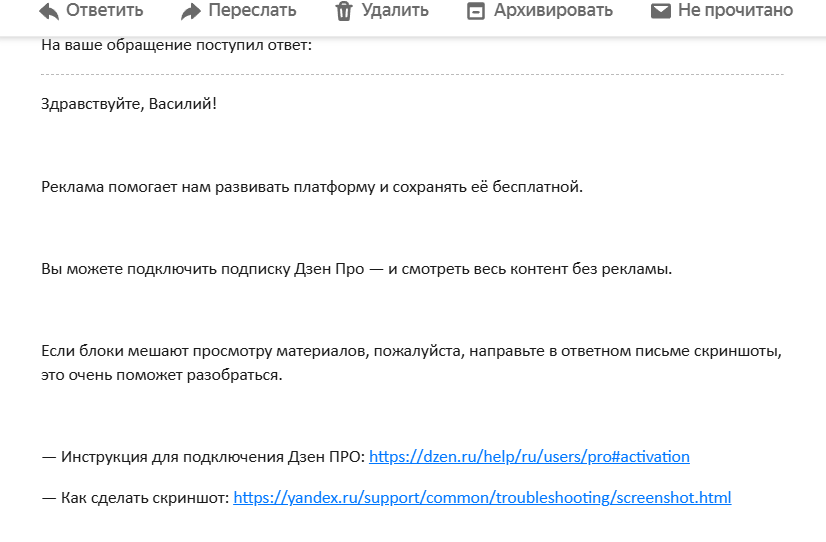Click the line На ваше обращение поступил ответ

[x=176, y=45]
